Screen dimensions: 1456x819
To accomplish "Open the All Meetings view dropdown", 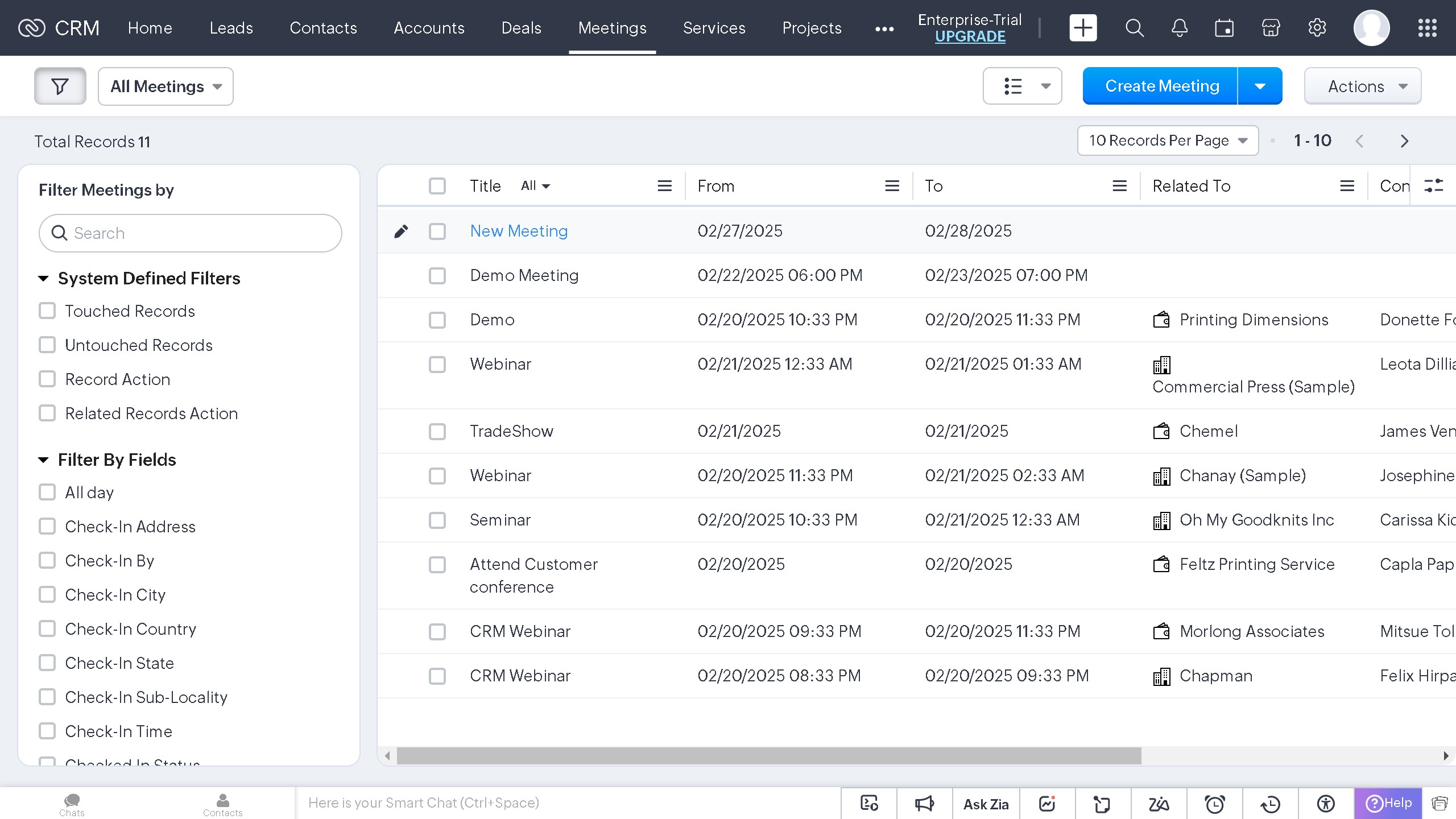I will (x=166, y=86).
